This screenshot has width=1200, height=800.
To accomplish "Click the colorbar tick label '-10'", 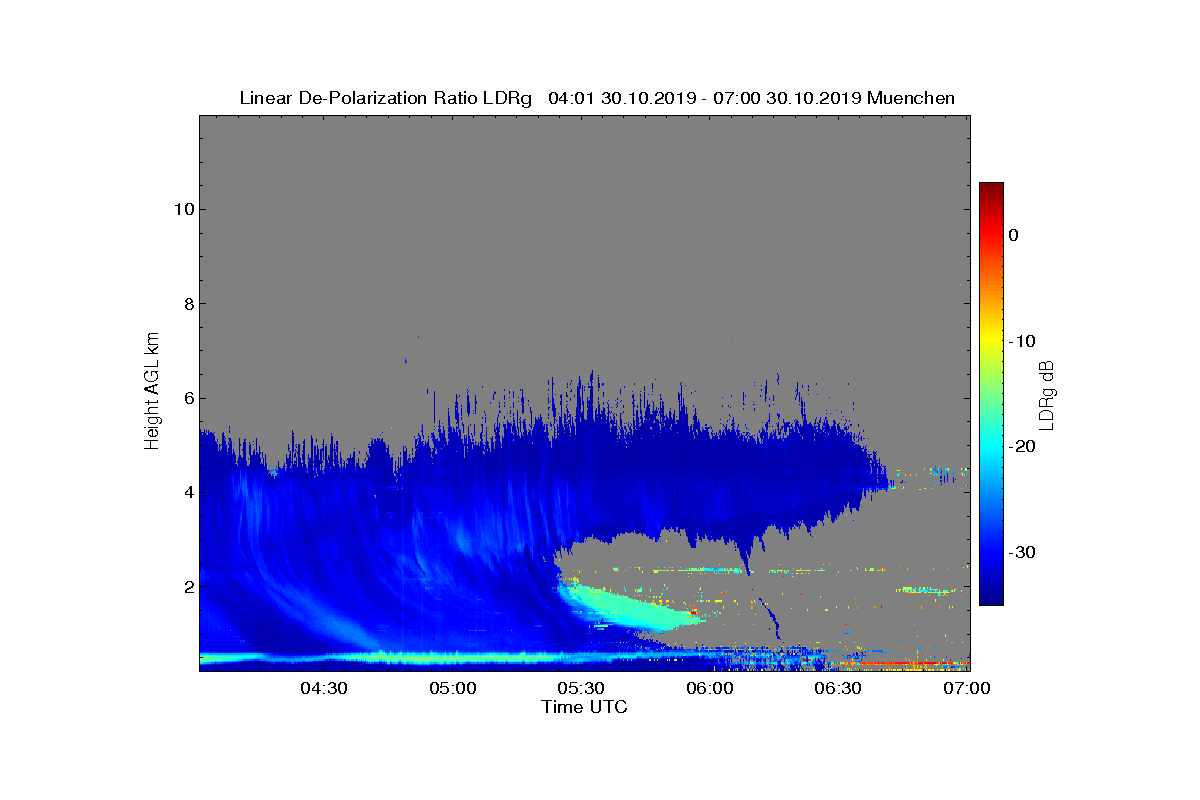I will (1021, 341).
